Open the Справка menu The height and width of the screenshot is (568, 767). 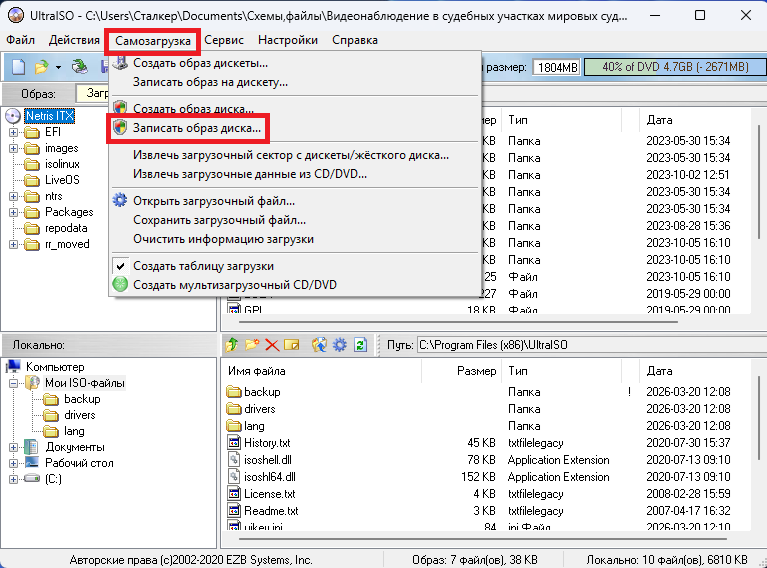click(x=355, y=40)
